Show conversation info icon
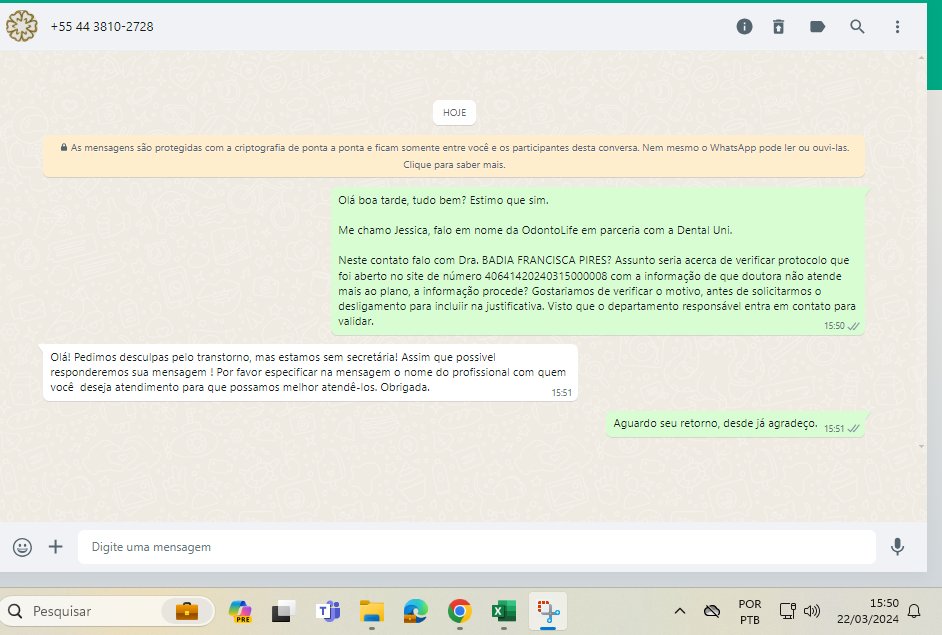The width and height of the screenshot is (942, 635). [x=744, y=26]
